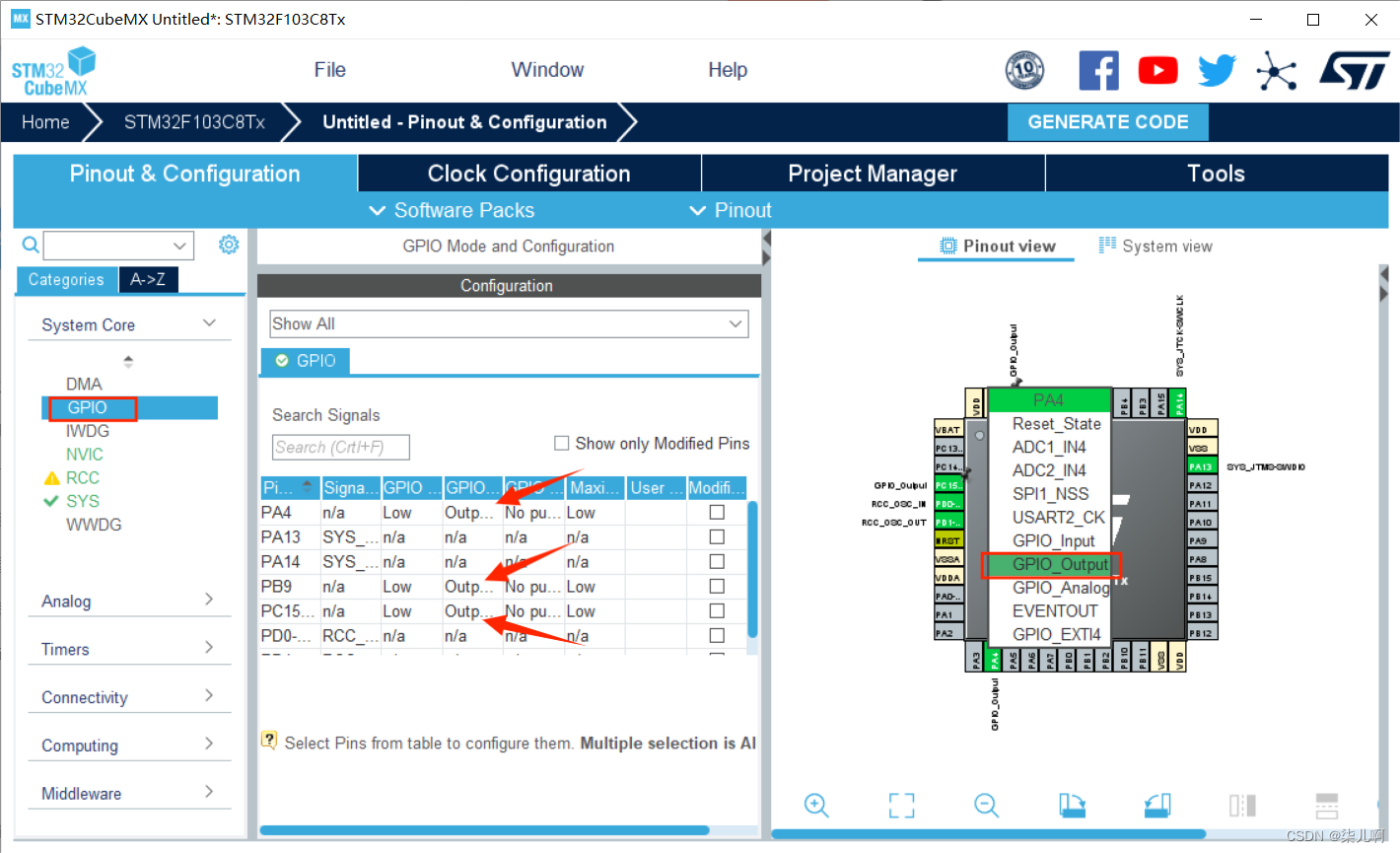This screenshot has height=853, width=1400.
Task: Select pin PB12 on the chip
Action: point(1202,633)
